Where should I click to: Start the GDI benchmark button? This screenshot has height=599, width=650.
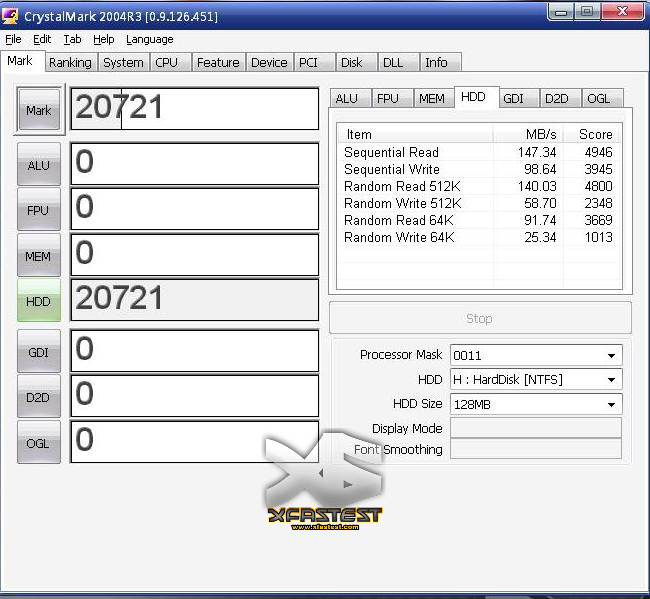tap(39, 352)
